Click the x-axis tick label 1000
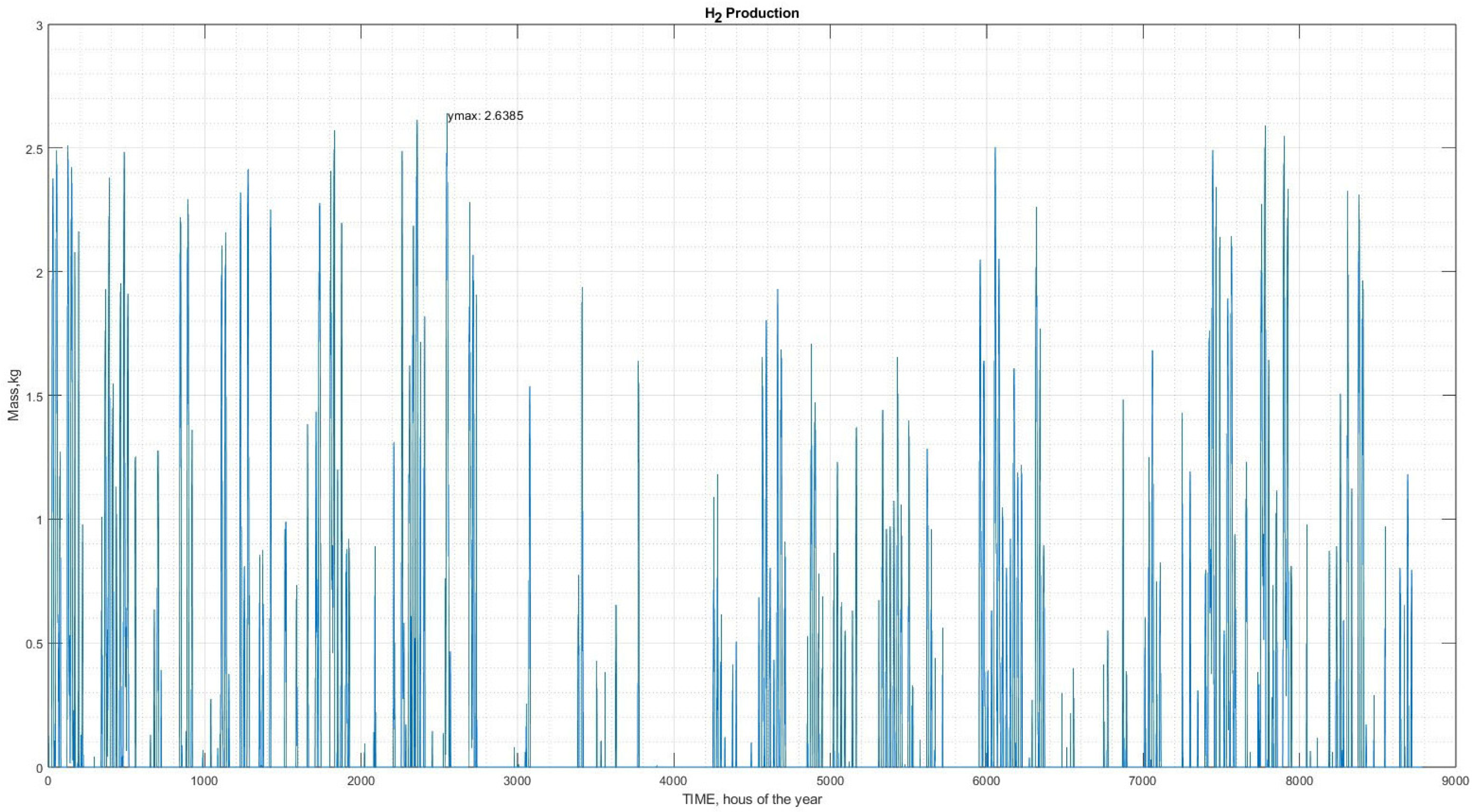 [x=204, y=781]
